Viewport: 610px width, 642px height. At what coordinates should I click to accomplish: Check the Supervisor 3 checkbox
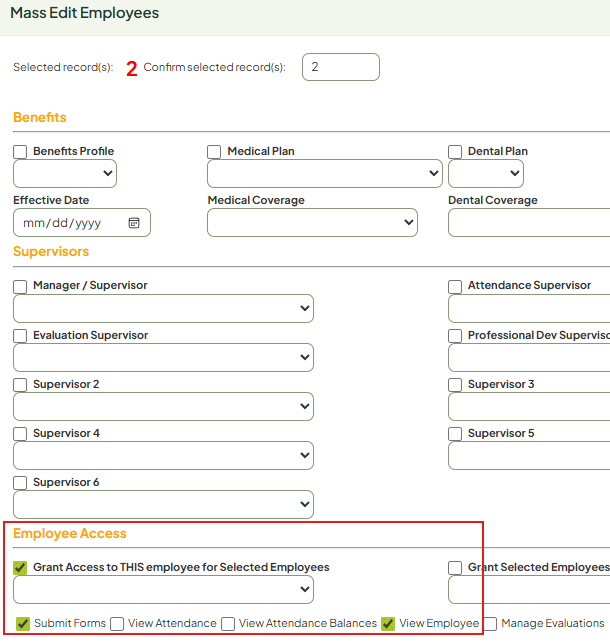[455, 385]
